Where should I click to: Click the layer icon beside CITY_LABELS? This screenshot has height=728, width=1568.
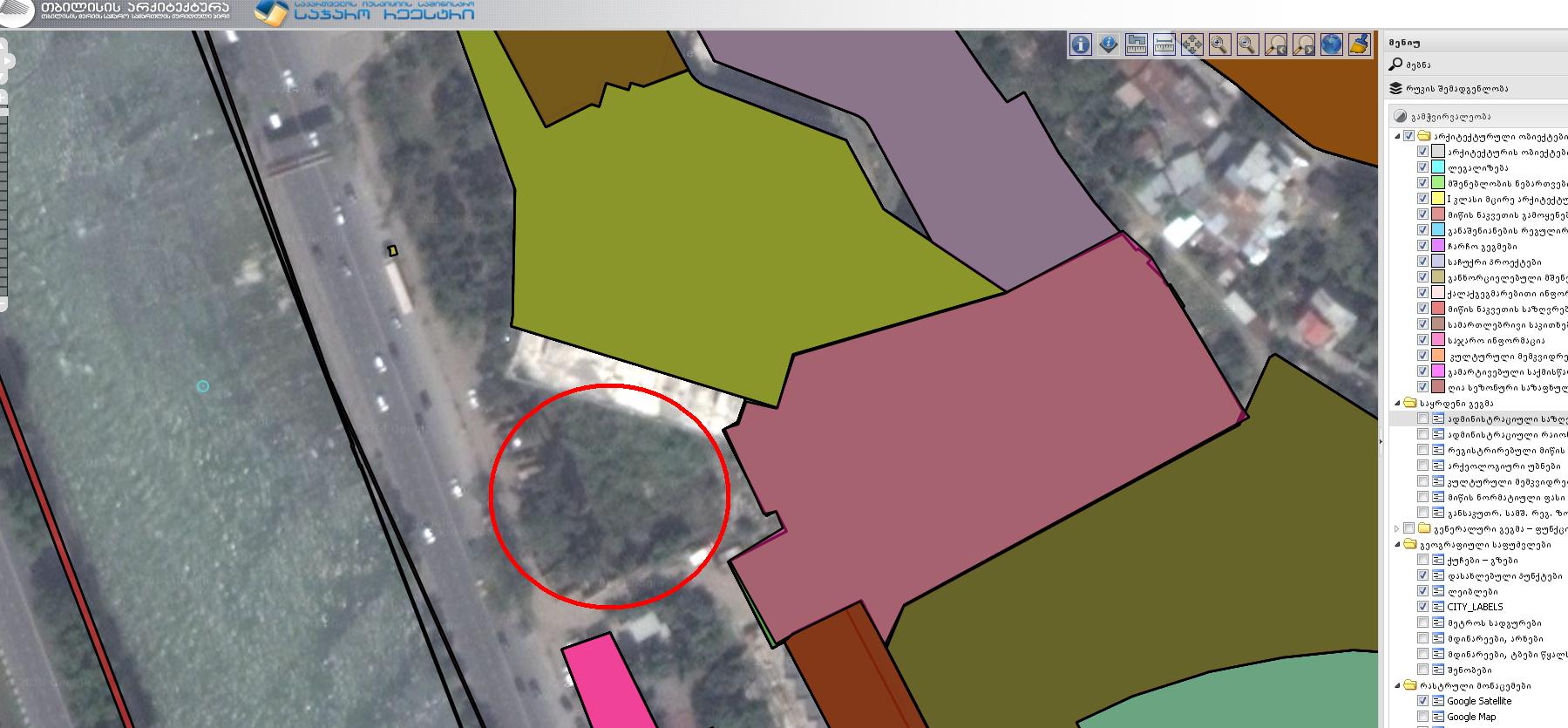[x=1438, y=607]
